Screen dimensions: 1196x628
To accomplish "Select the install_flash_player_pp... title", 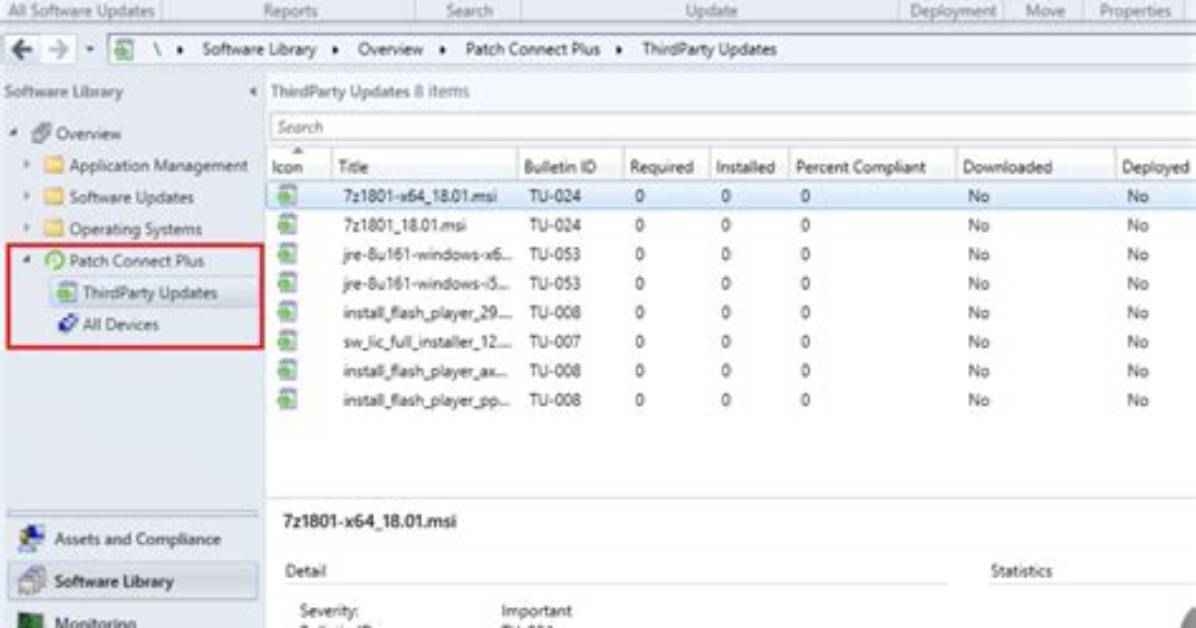I will 426,399.
